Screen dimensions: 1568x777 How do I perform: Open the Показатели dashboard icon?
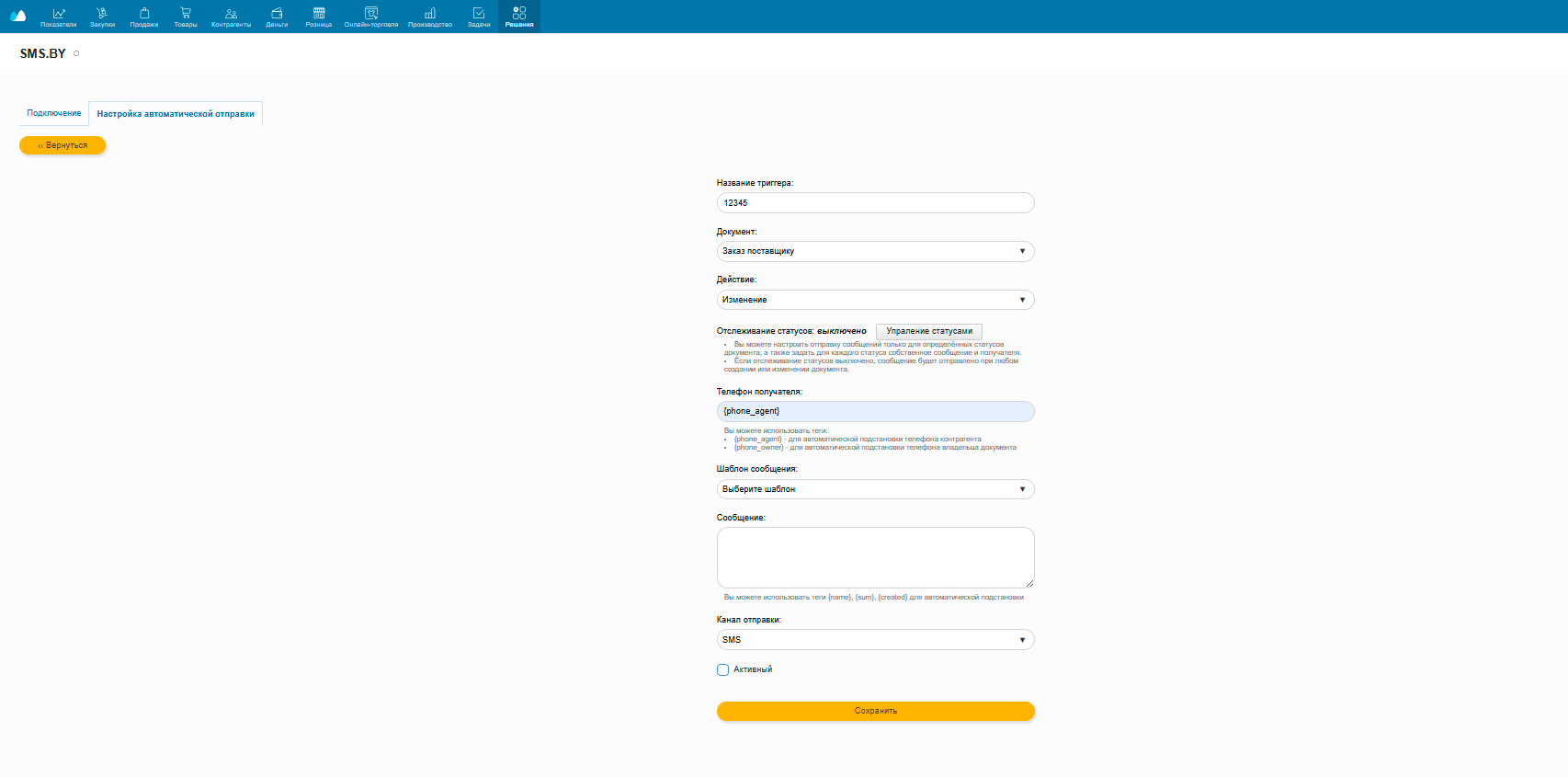58,17
